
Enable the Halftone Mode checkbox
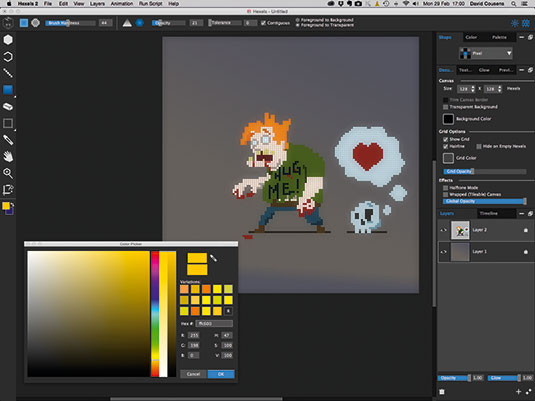[x=446, y=188]
